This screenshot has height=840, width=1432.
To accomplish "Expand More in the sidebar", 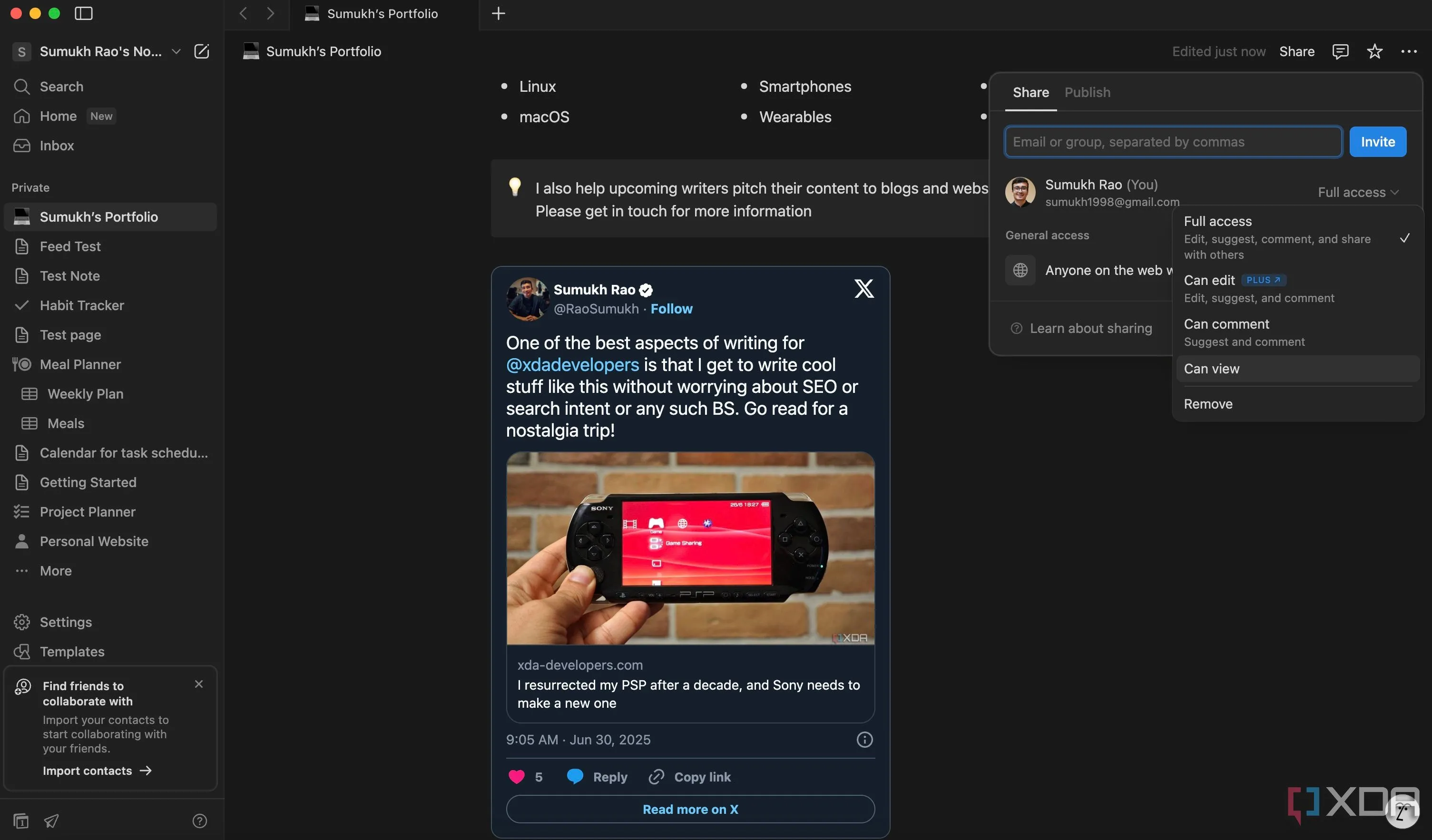I will tap(56, 571).
